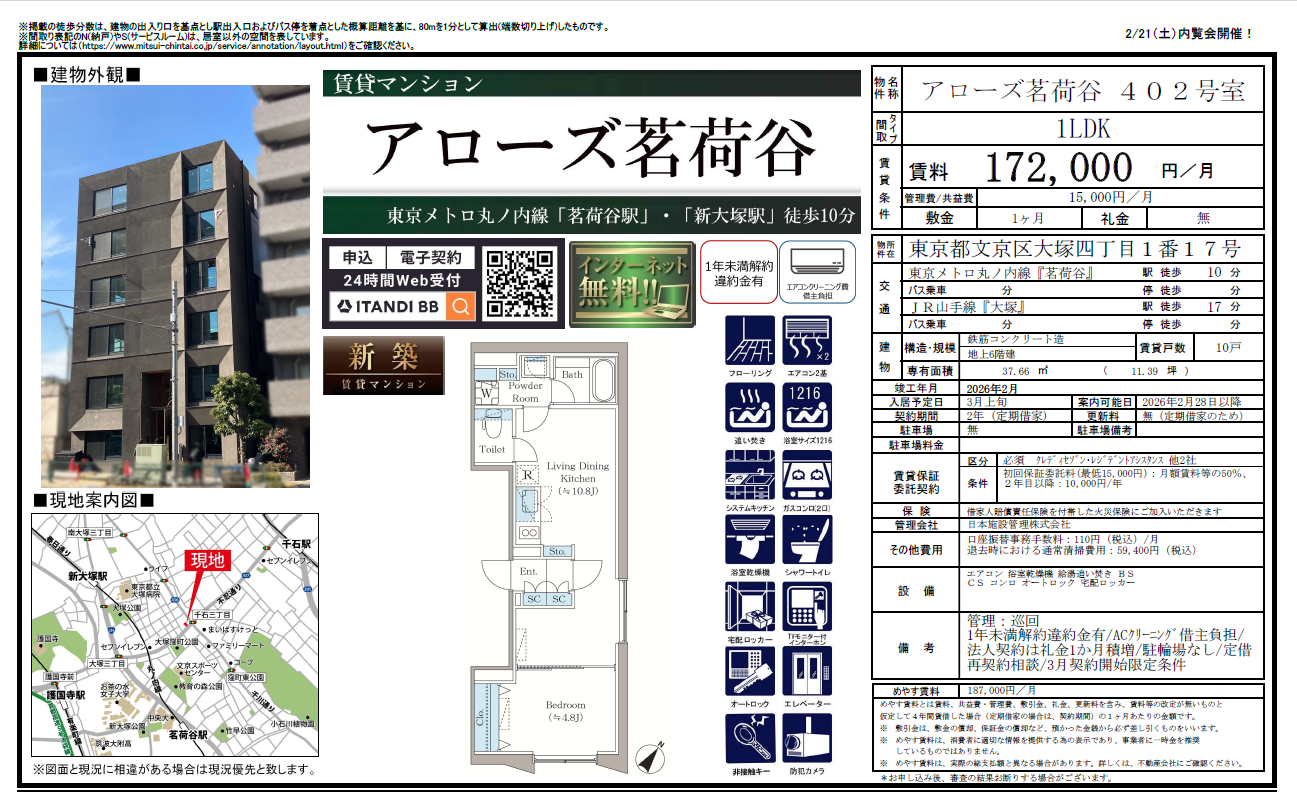
Task: Click the red 現地 marker on map
Action: (x=208, y=561)
